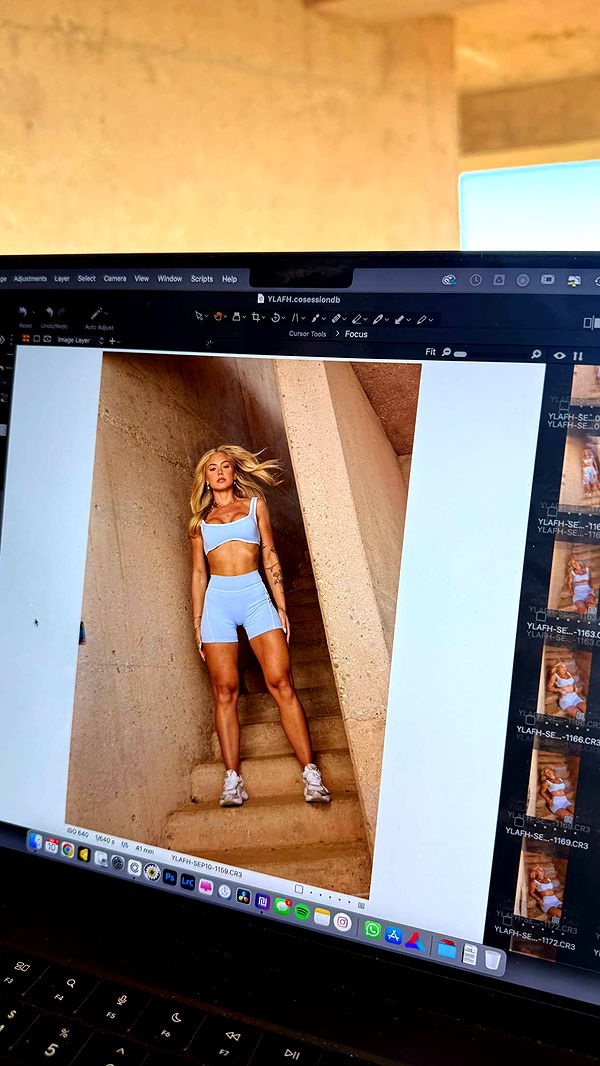Click the browser search magnifier icon

(x=536, y=354)
